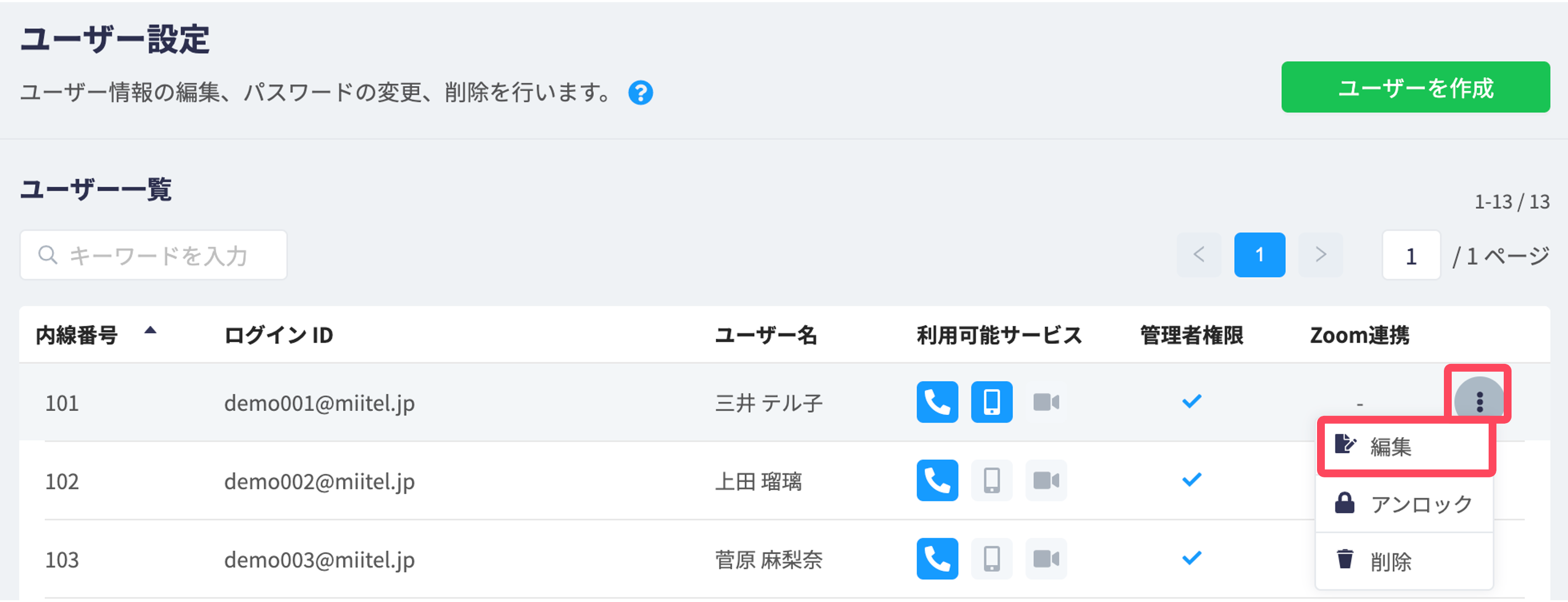Click page 1 pagination button
The width and height of the screenshot is (1568, 602).
1259,254
